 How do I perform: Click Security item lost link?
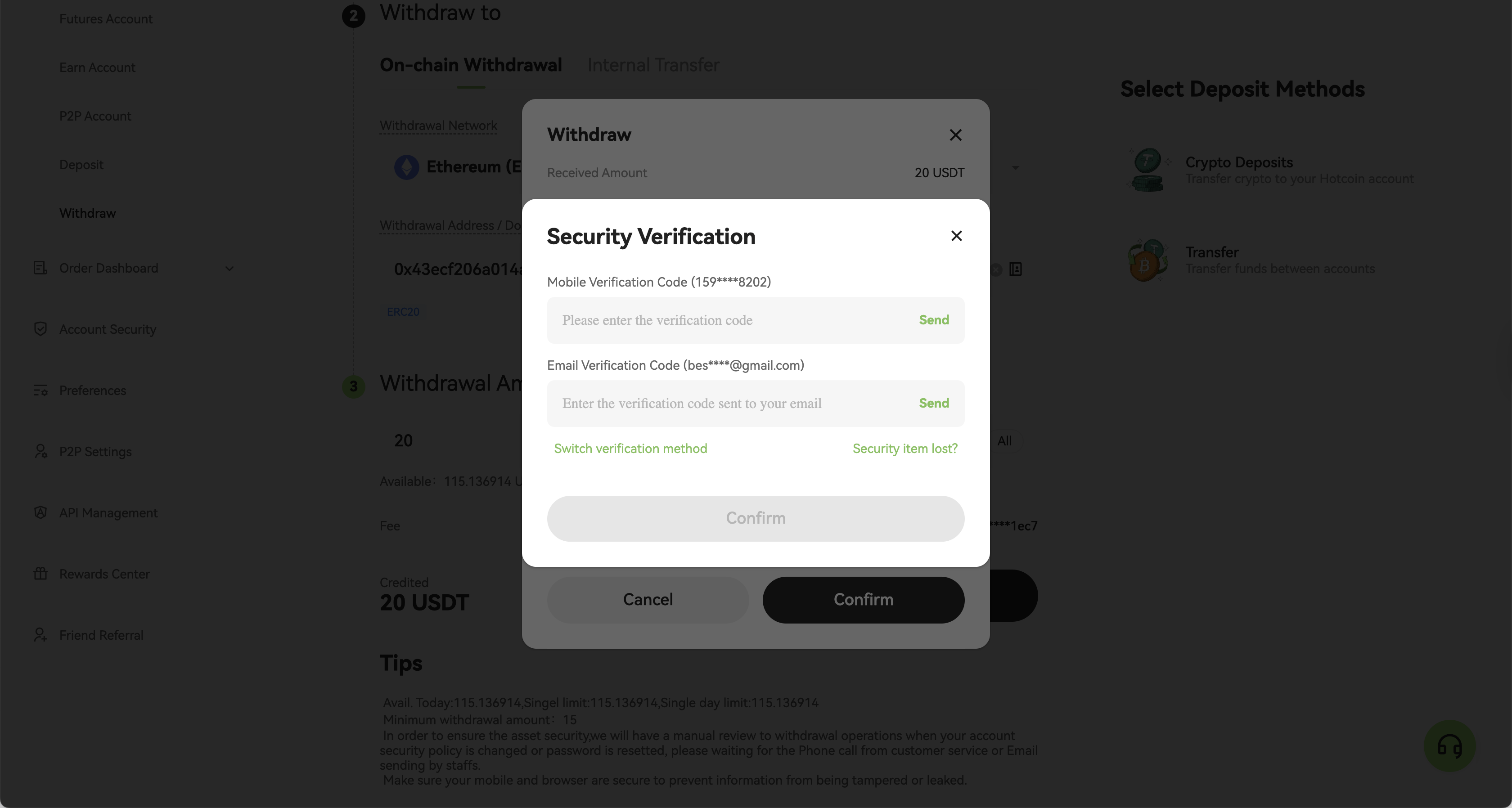tap(904, 448)
